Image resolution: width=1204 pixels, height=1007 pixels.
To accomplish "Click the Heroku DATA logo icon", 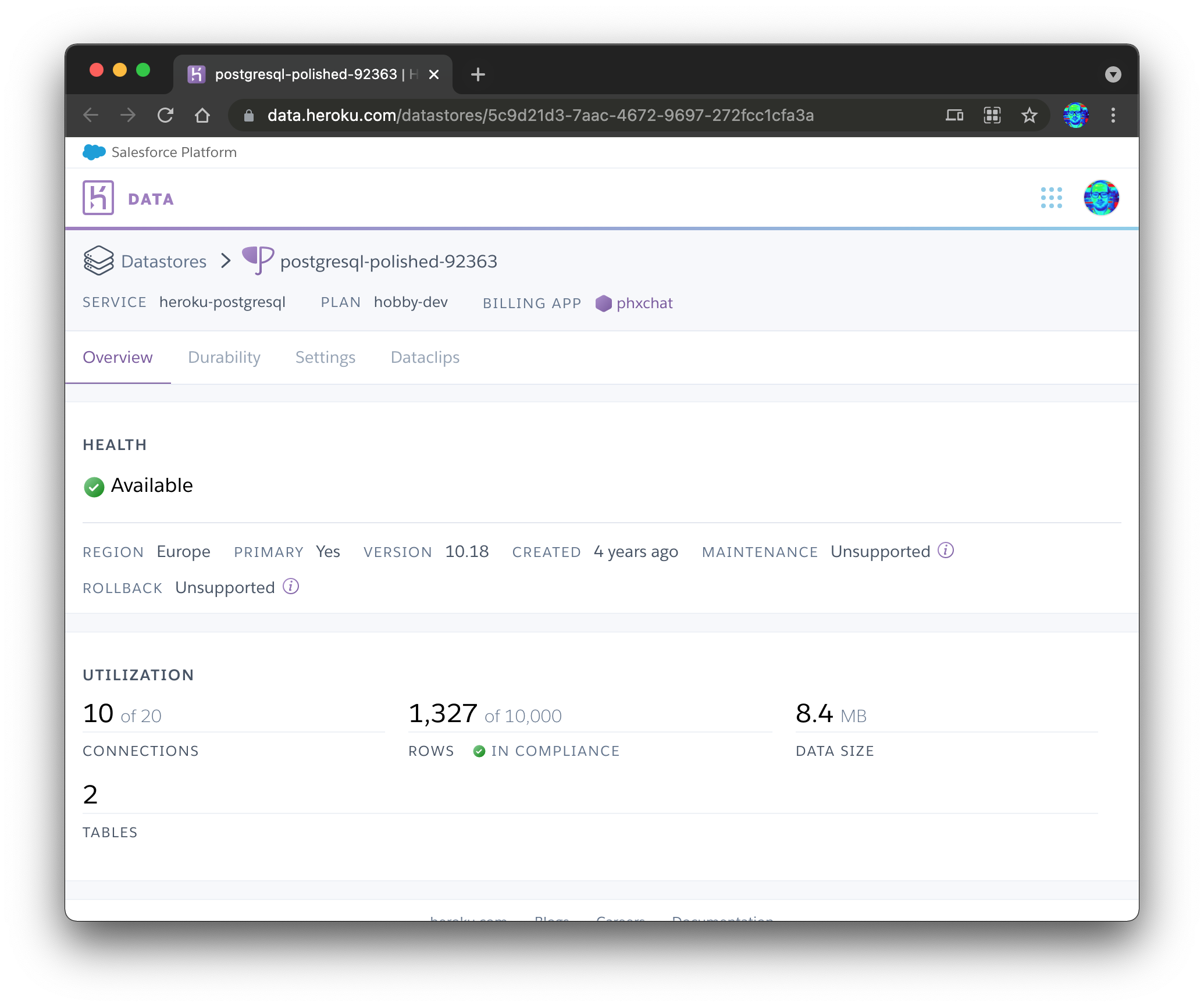I will (x=98, y=198).
